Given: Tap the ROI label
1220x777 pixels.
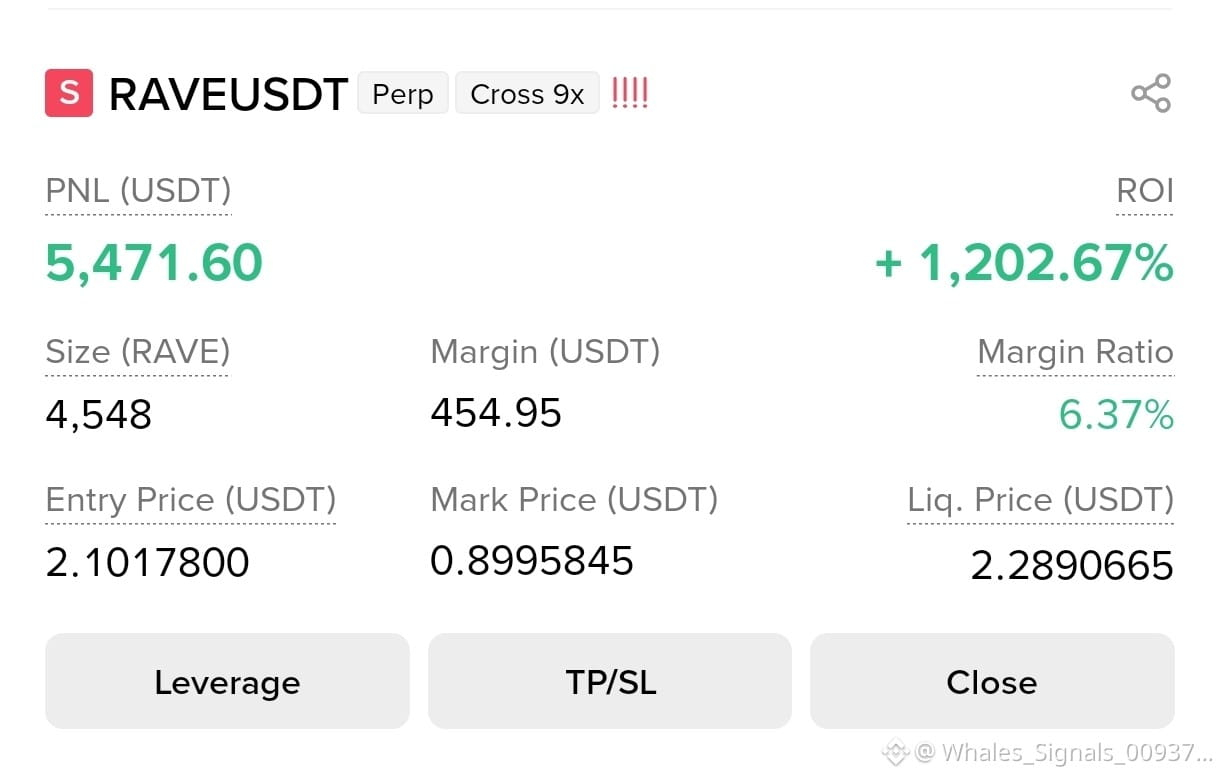Looking at the screenshot, I should 1145,190.
